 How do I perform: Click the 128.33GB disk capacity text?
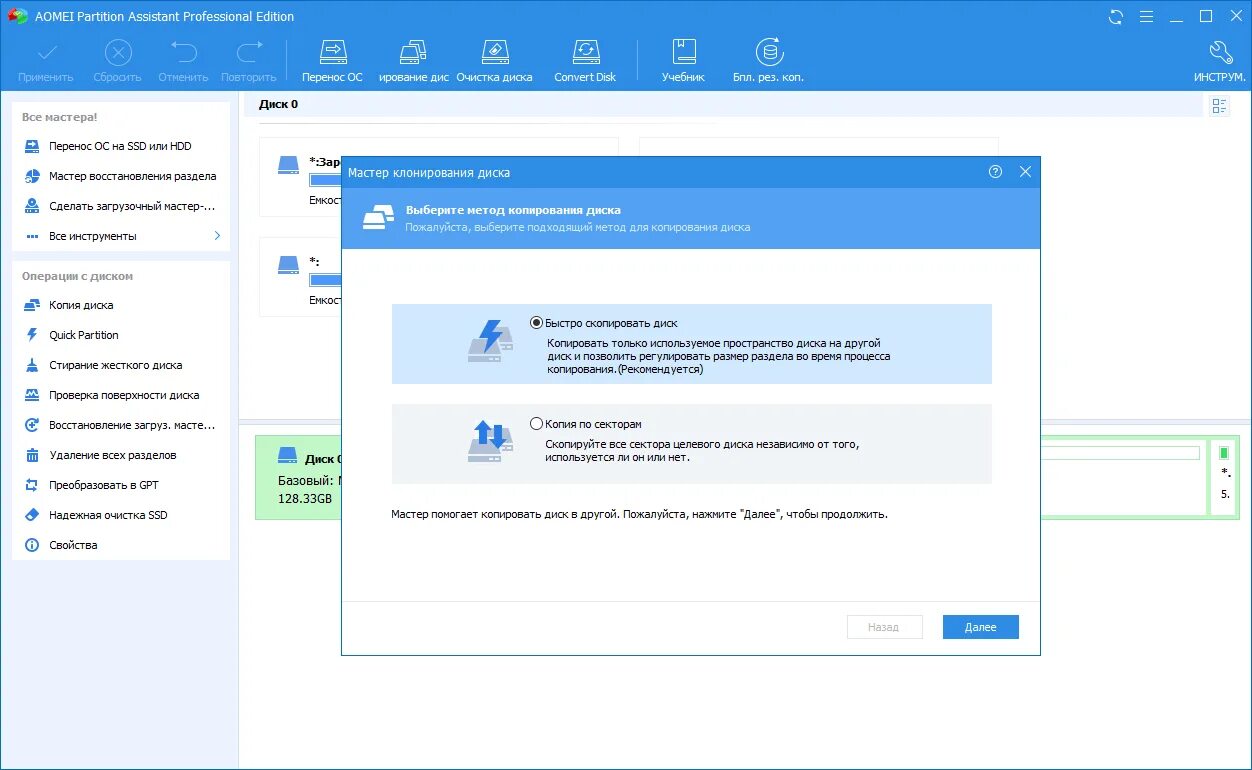point(304,498)
